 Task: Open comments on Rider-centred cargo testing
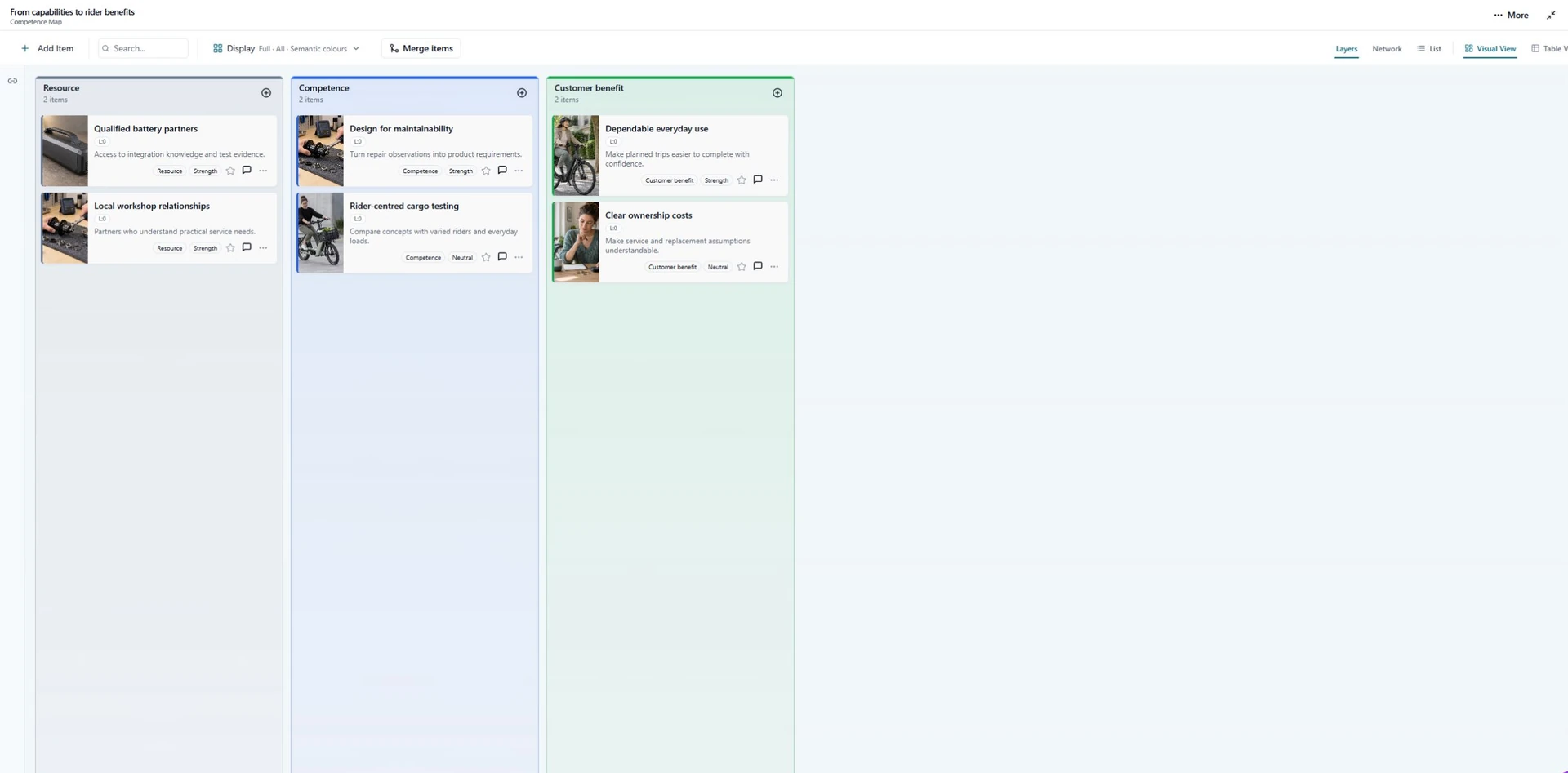502,257
